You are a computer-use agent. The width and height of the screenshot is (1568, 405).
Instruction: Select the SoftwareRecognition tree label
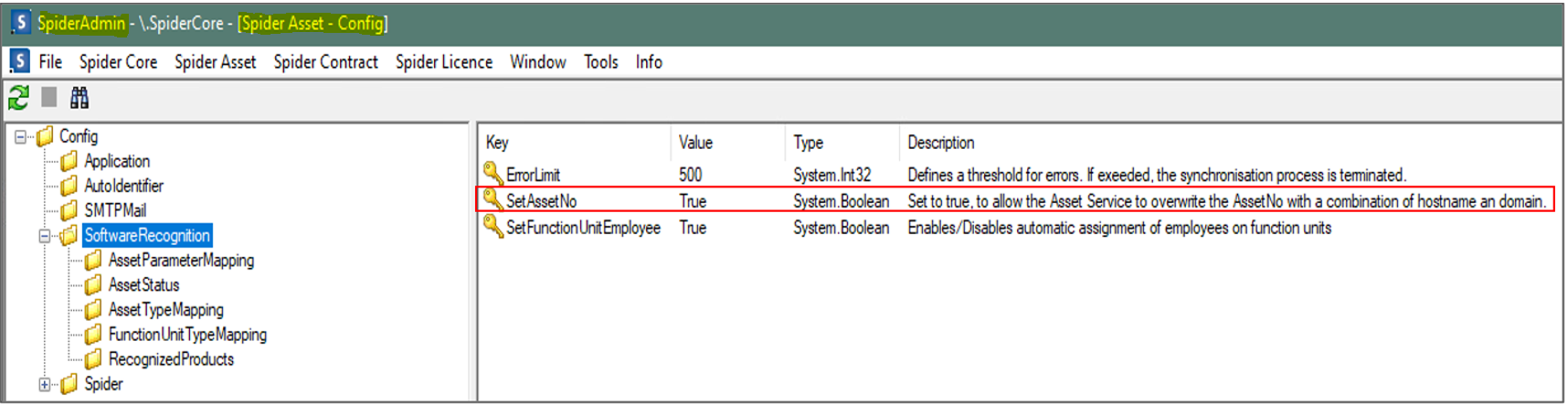147,235
